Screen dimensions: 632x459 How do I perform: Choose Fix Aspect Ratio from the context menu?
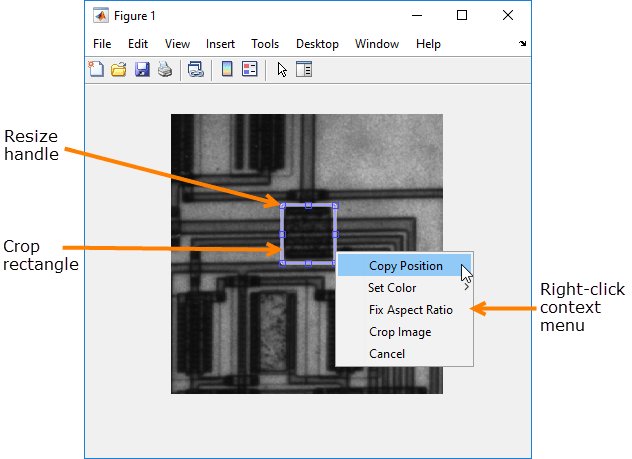(404, 309)
